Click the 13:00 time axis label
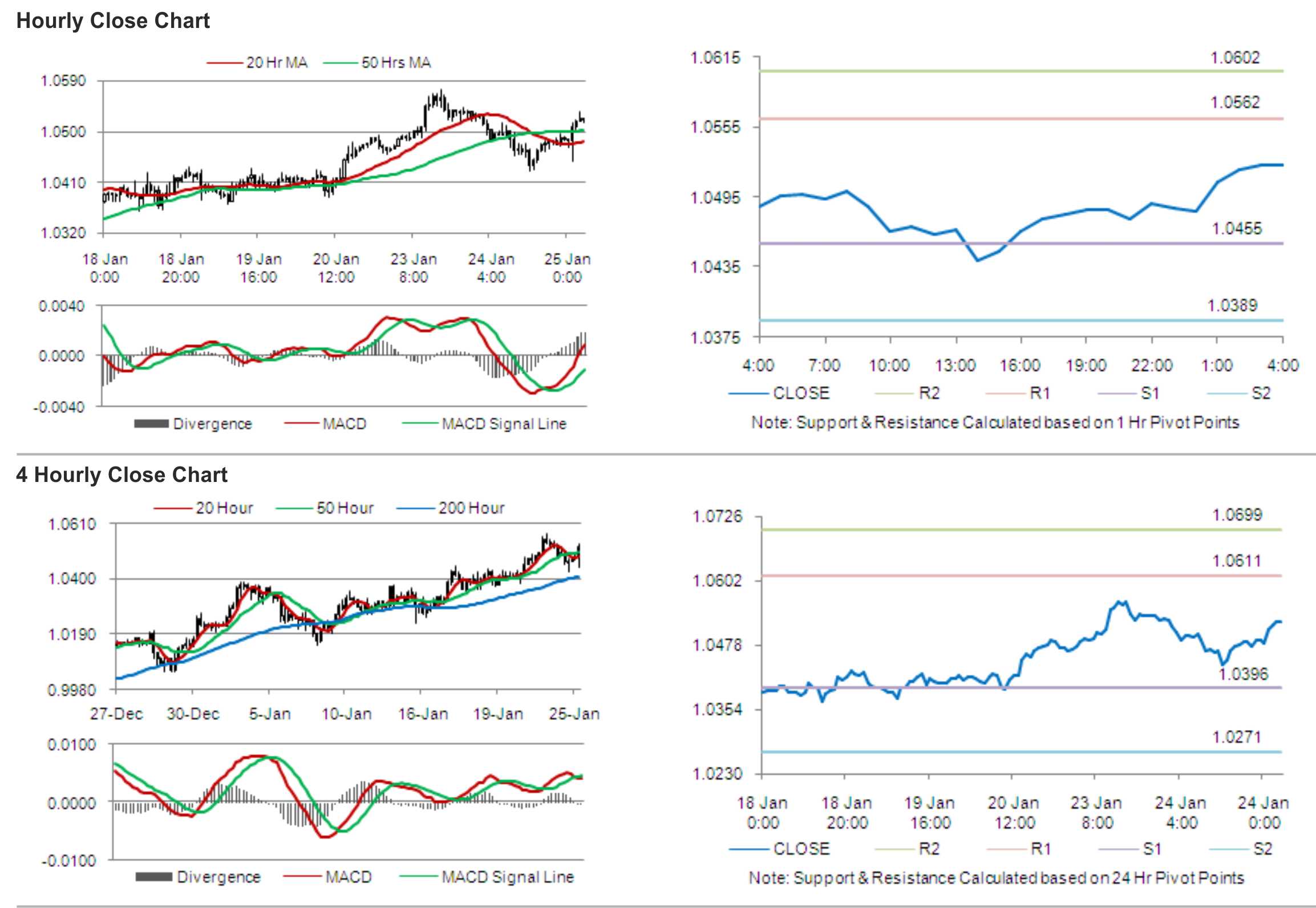The image size is (1316, 908). pyautogui.click(x=955, y=365)
